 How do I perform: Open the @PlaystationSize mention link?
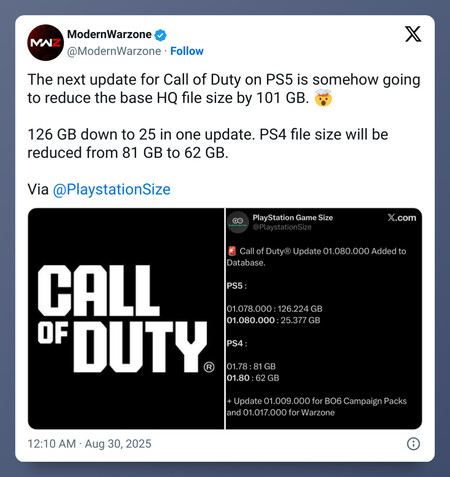pos(112,189)
